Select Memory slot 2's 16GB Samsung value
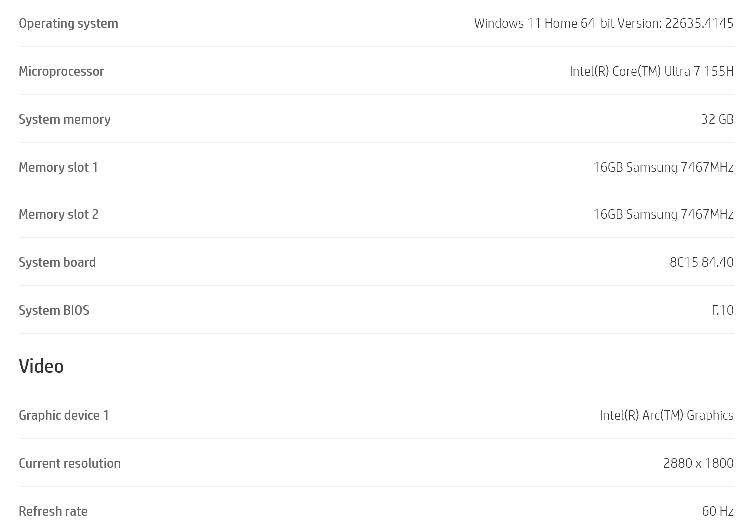 663,215
